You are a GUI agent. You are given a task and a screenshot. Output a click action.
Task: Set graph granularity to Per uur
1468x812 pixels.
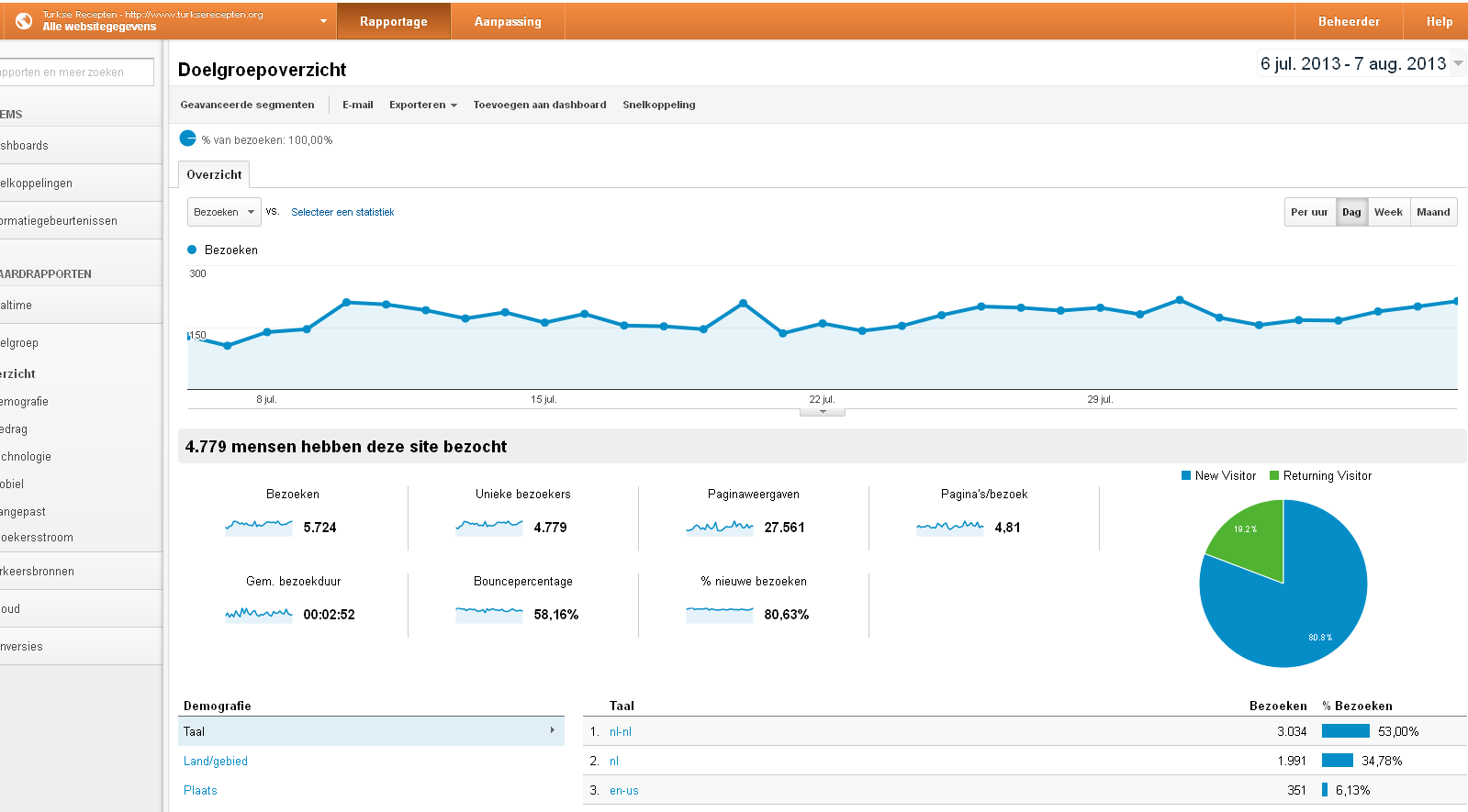pos(1309,212)
